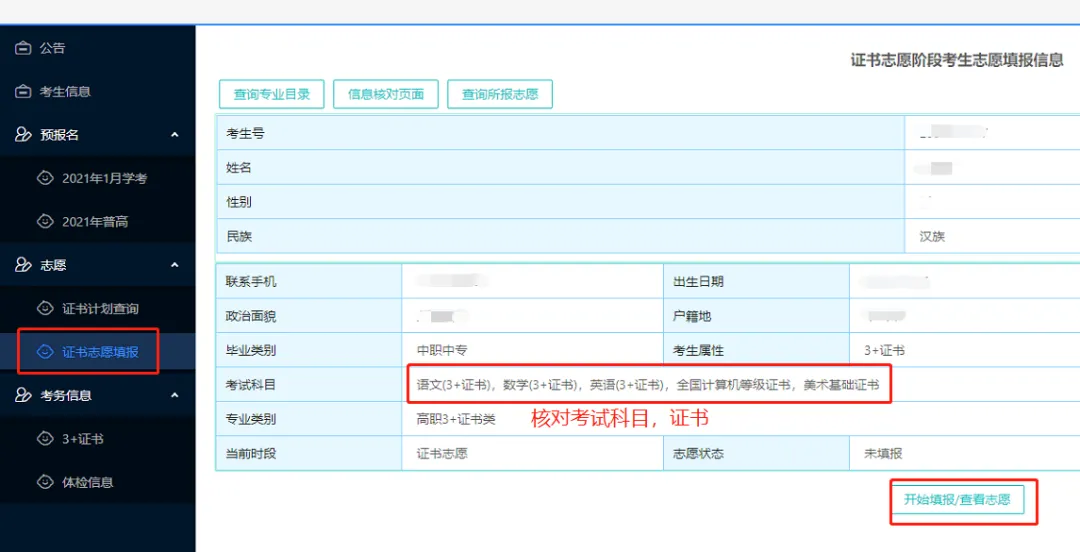This screenshot has height=552, width=1080.
Task: Click the 政治面貌 label cell
Action: 309,316
